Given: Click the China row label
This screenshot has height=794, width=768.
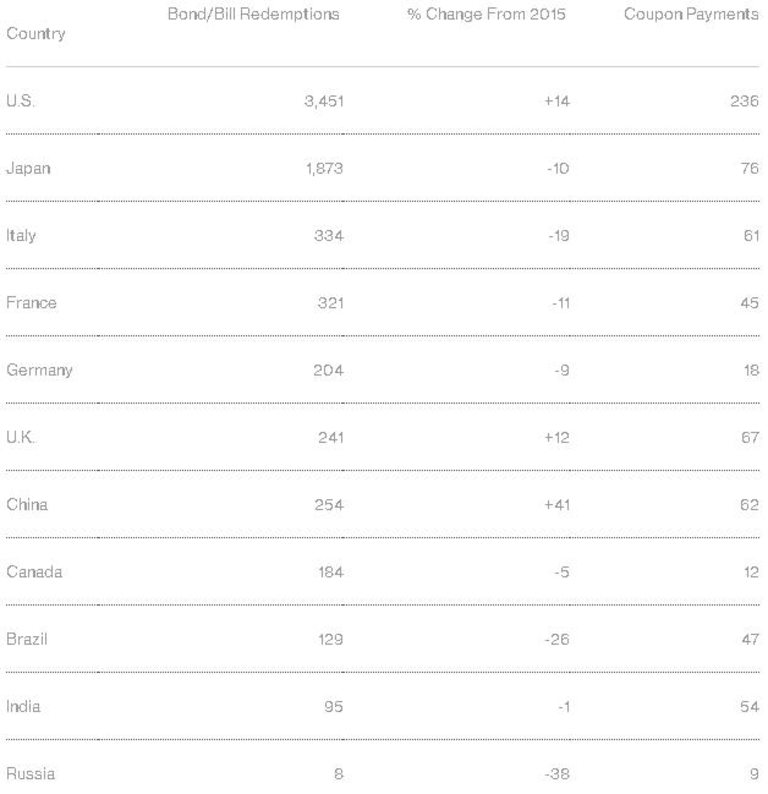Looking at the screenshot, I should [27, 505].
